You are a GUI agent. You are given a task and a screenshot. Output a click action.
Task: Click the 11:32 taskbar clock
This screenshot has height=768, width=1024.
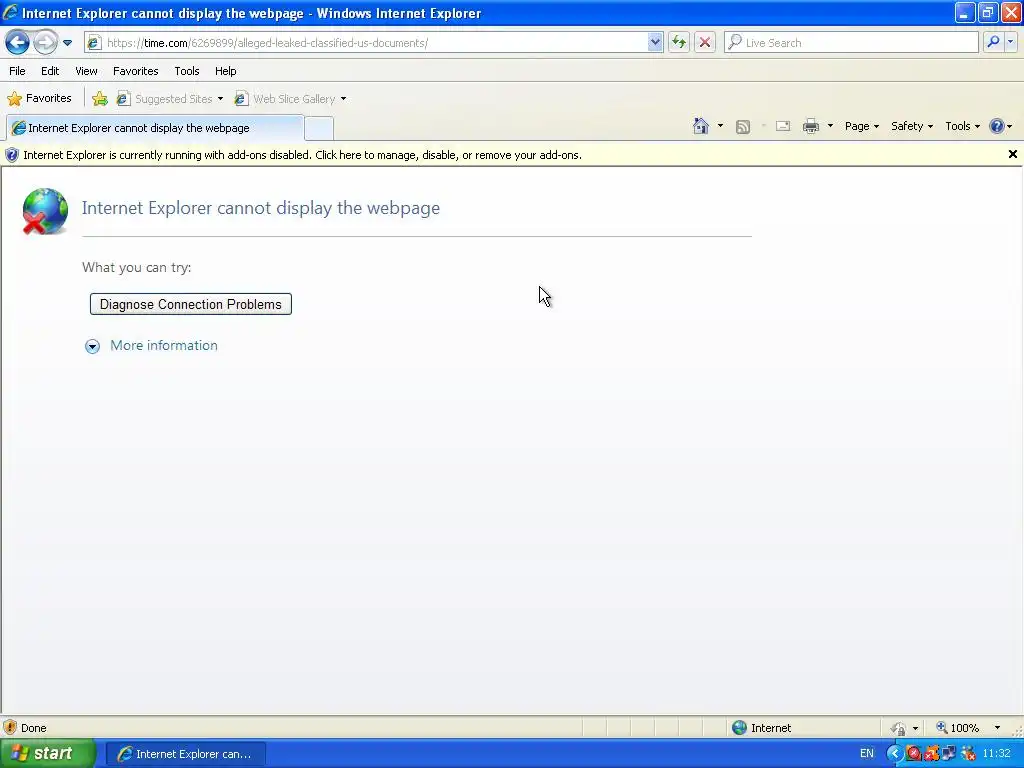tap(997, 754)
